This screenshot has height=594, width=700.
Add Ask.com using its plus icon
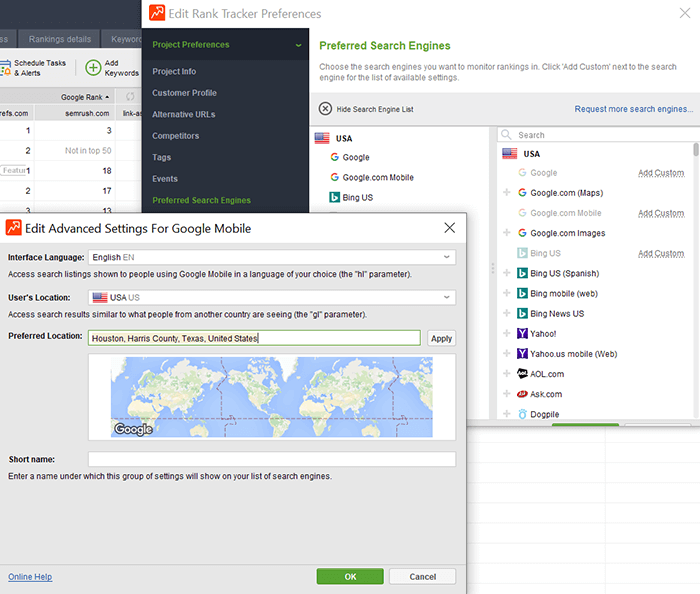tap(507, 393)
